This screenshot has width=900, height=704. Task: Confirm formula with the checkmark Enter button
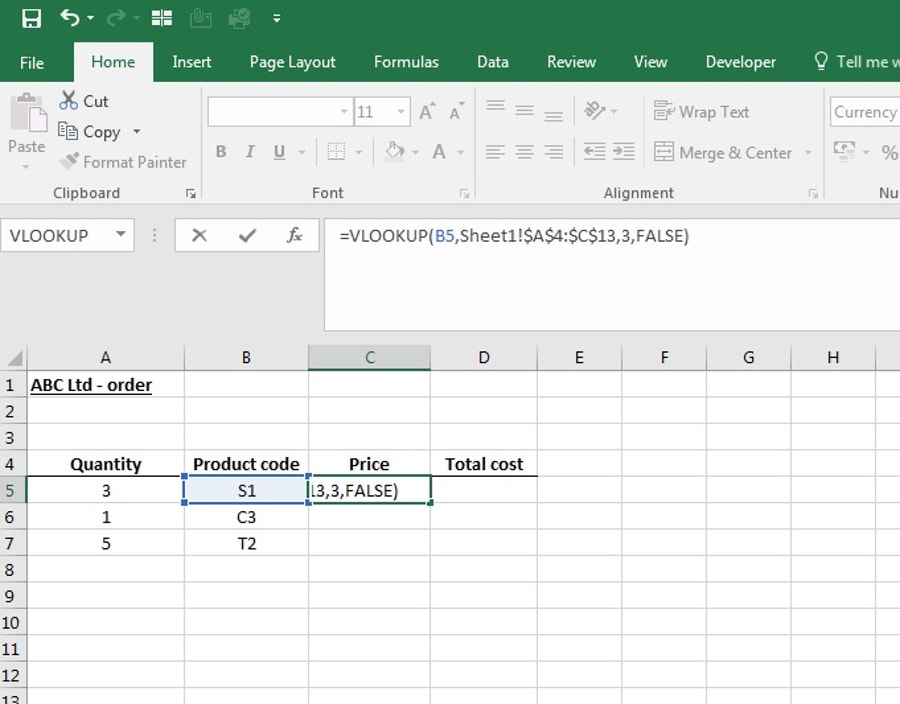247,235
